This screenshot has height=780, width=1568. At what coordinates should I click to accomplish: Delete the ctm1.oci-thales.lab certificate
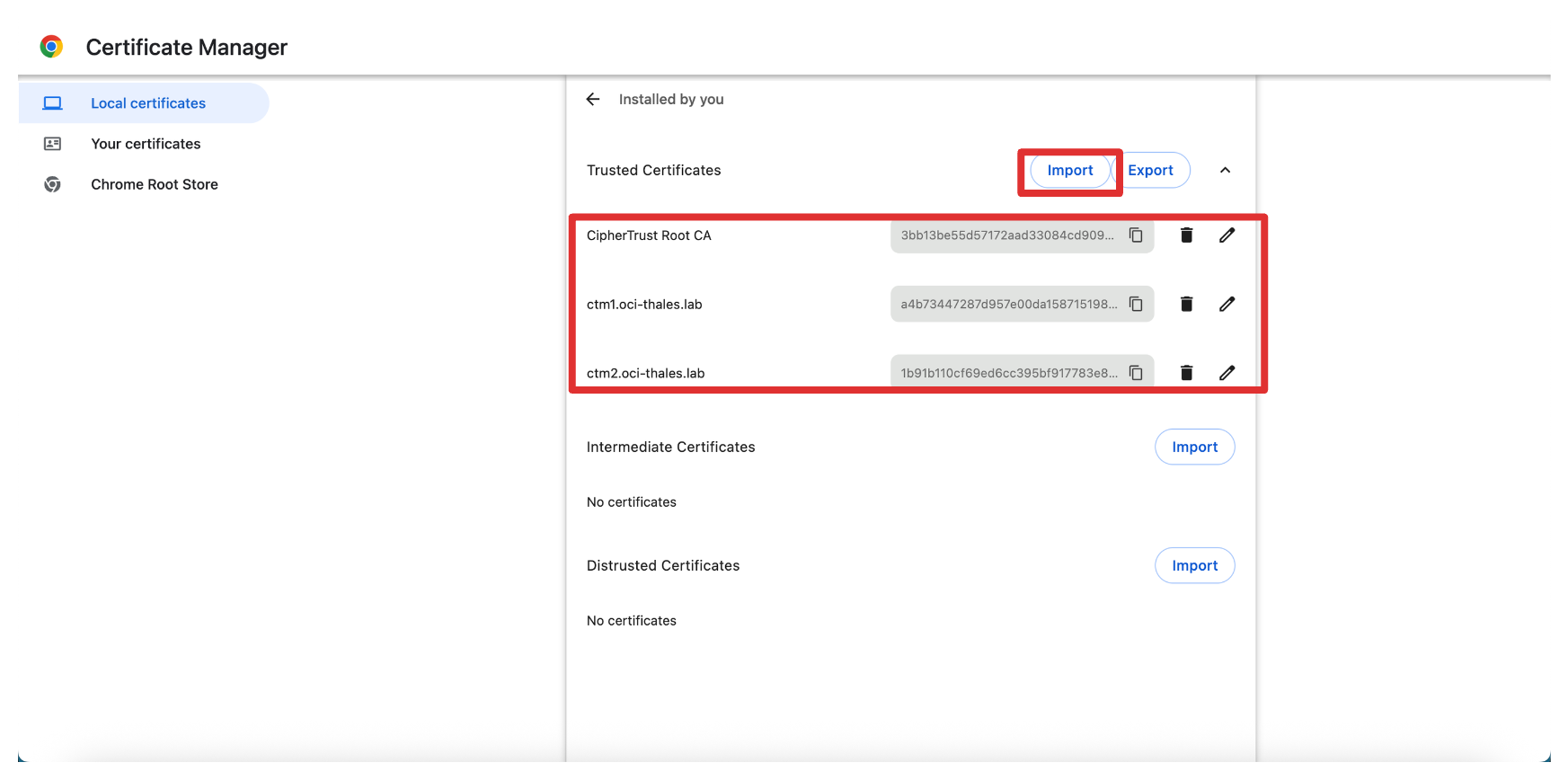pos(1186,305)
